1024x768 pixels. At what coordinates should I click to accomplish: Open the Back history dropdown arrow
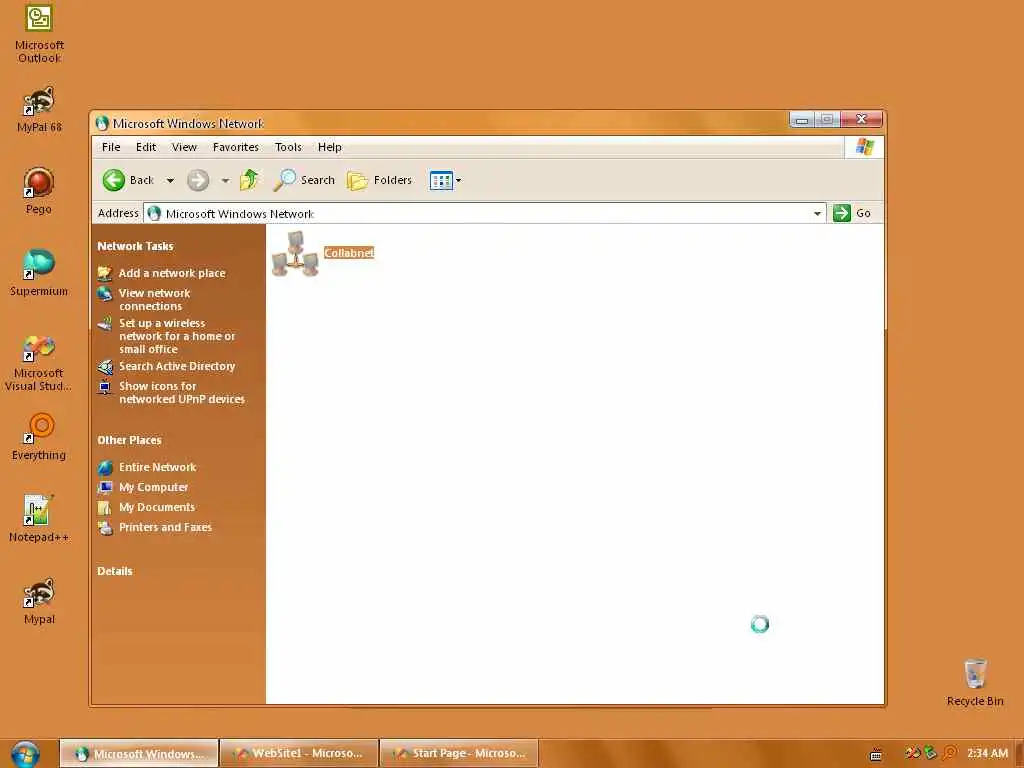pos(170,181)
